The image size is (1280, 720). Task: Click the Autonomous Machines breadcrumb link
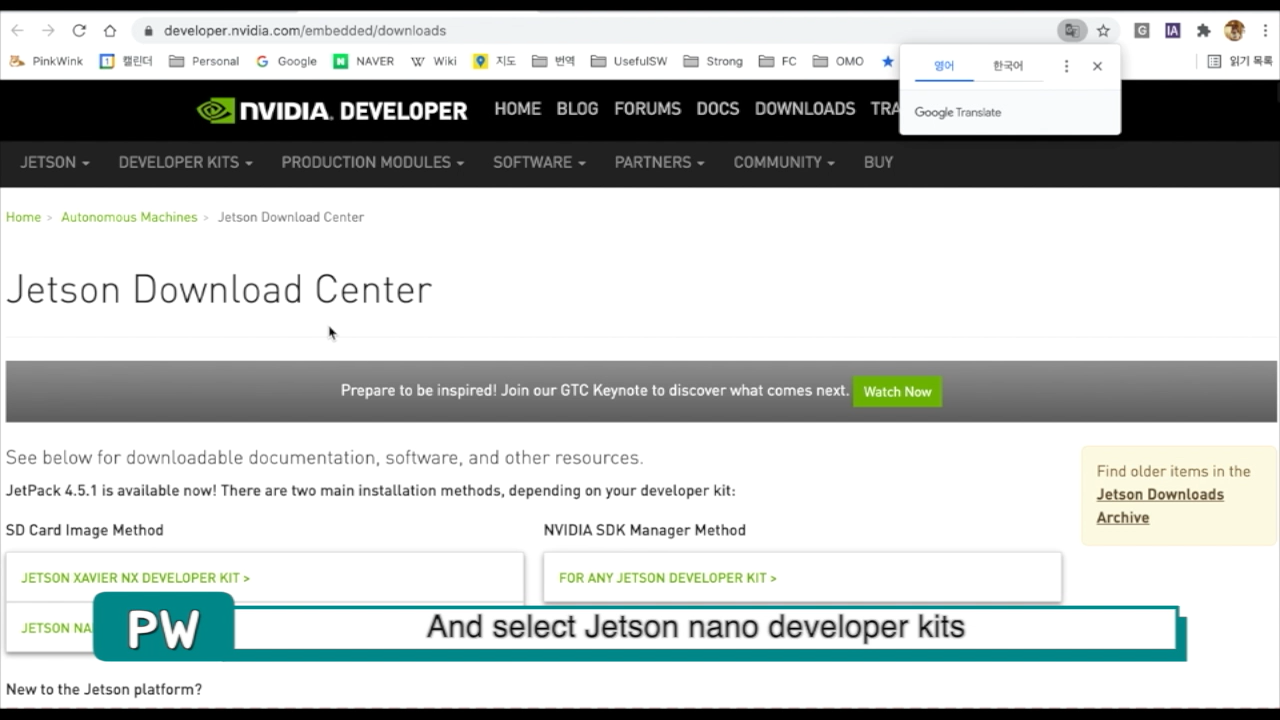click(x=129, y=217)
